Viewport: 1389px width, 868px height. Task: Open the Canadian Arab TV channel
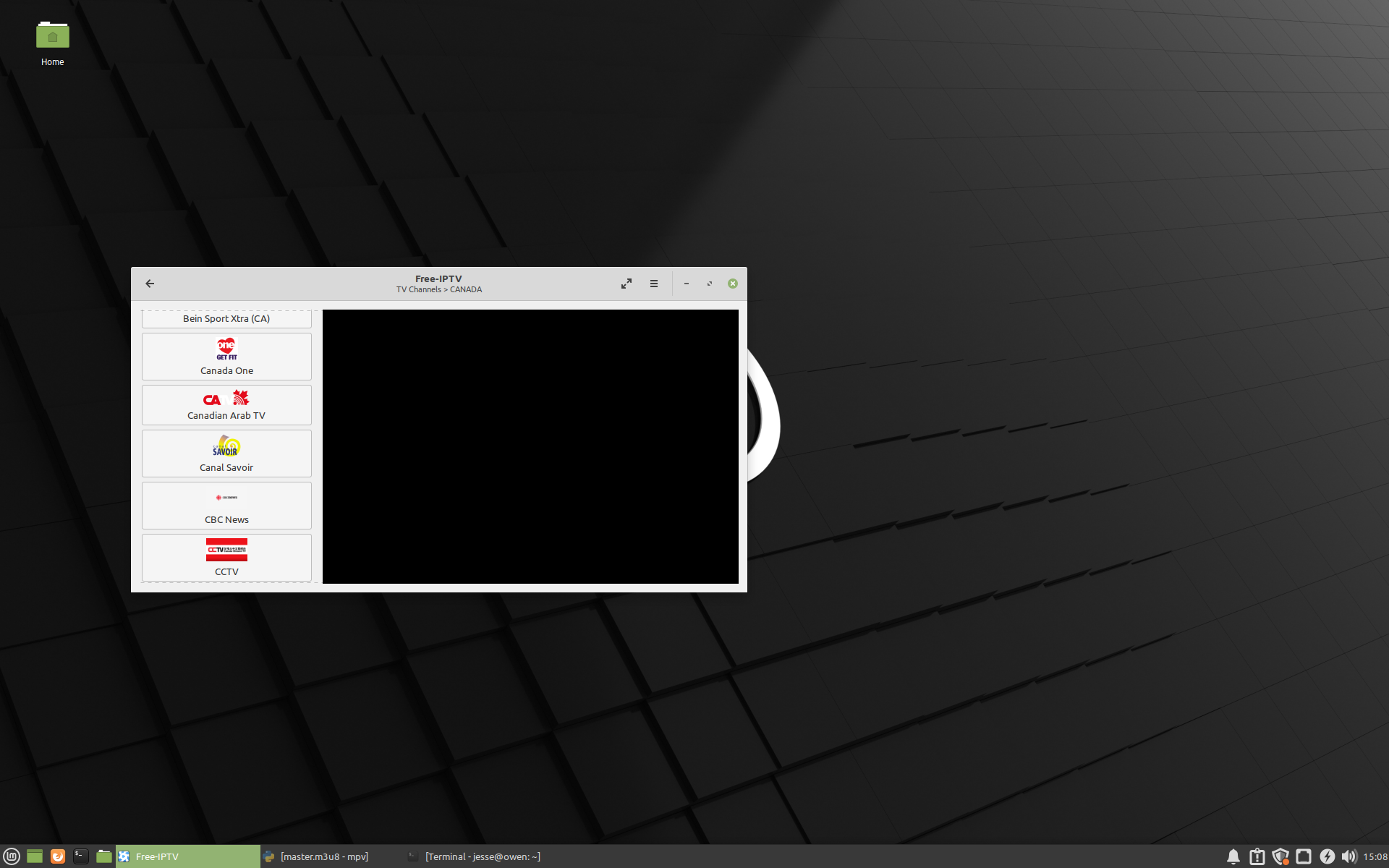tap(226, 405)
